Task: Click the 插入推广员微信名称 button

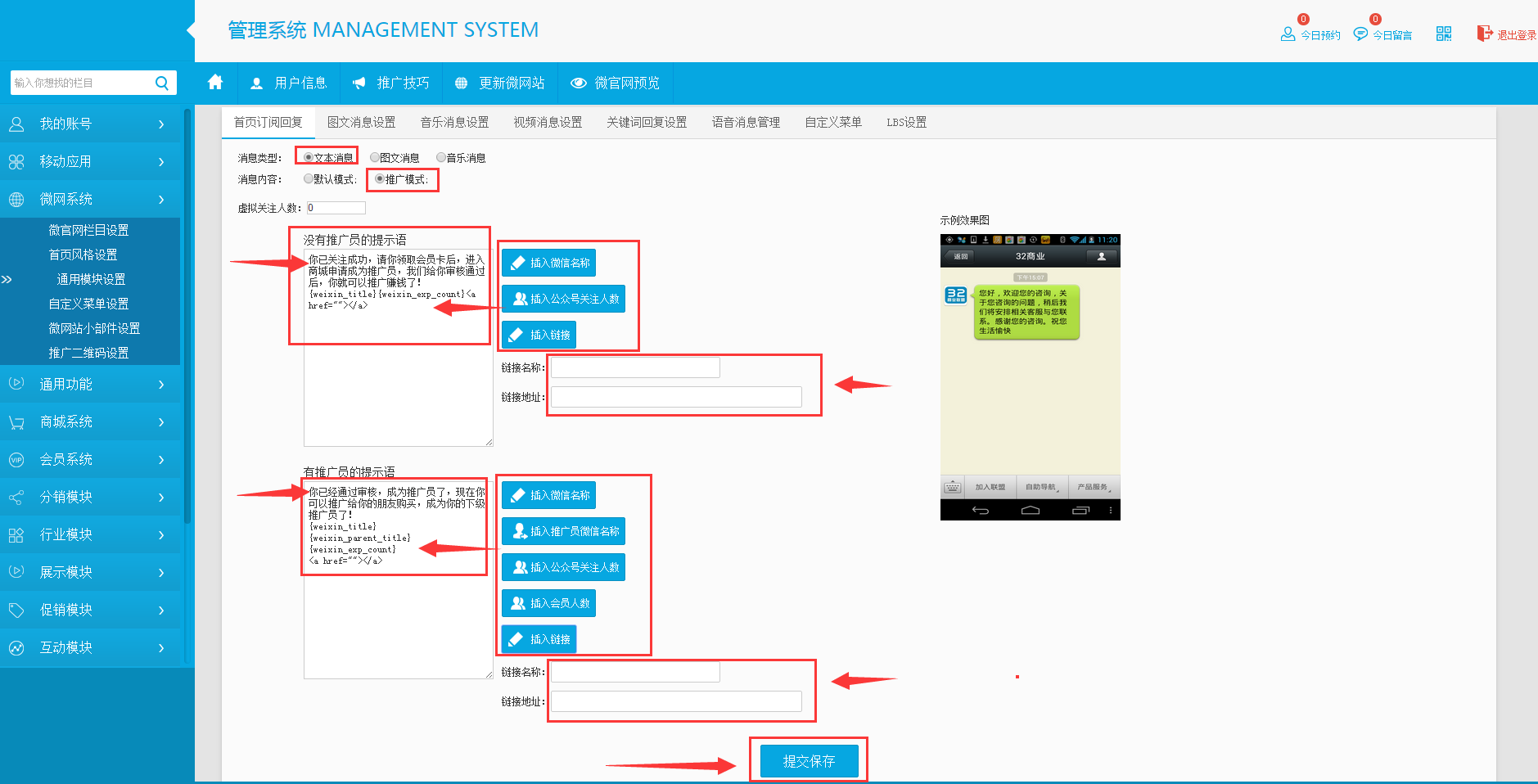Action: tap(563, 532)
